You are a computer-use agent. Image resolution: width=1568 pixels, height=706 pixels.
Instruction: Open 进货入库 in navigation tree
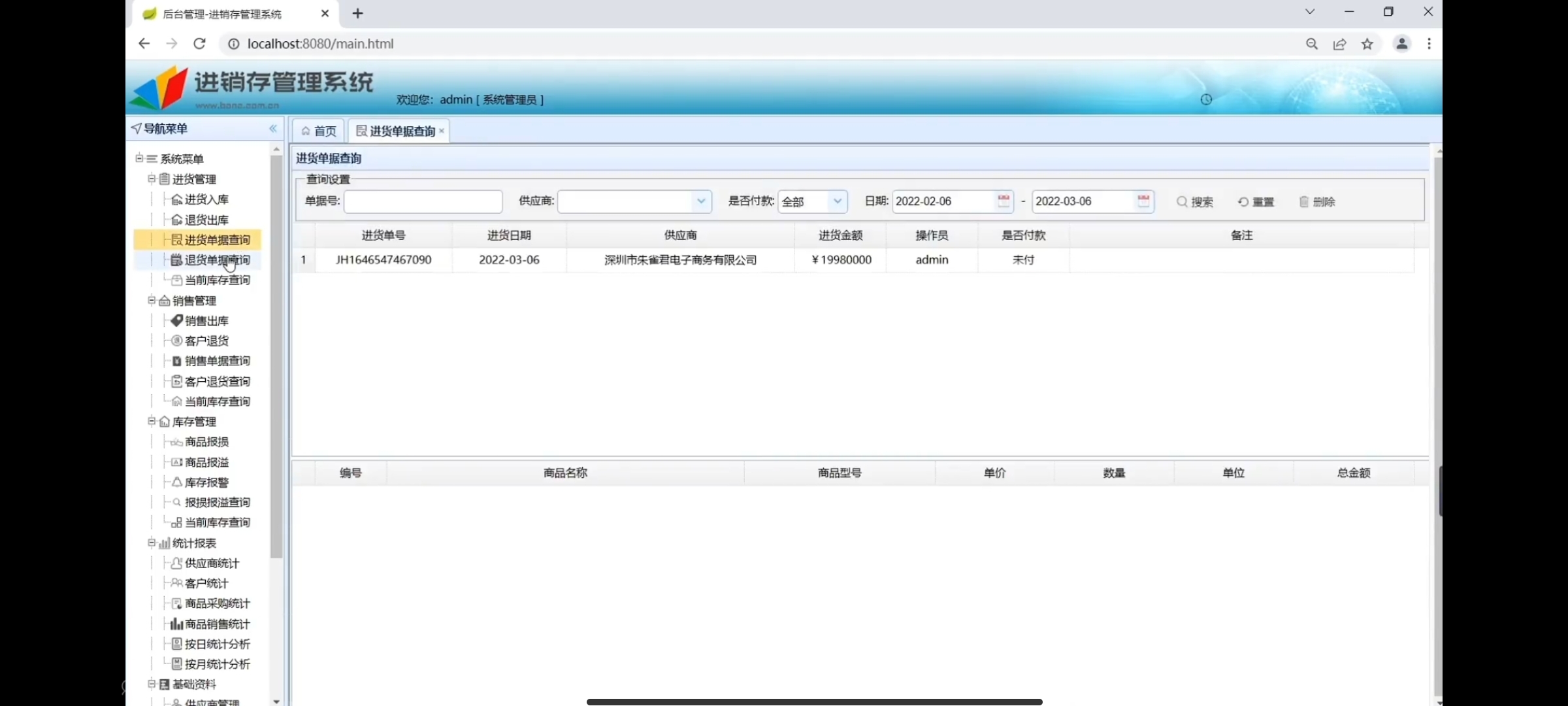[x=206, y=199]
